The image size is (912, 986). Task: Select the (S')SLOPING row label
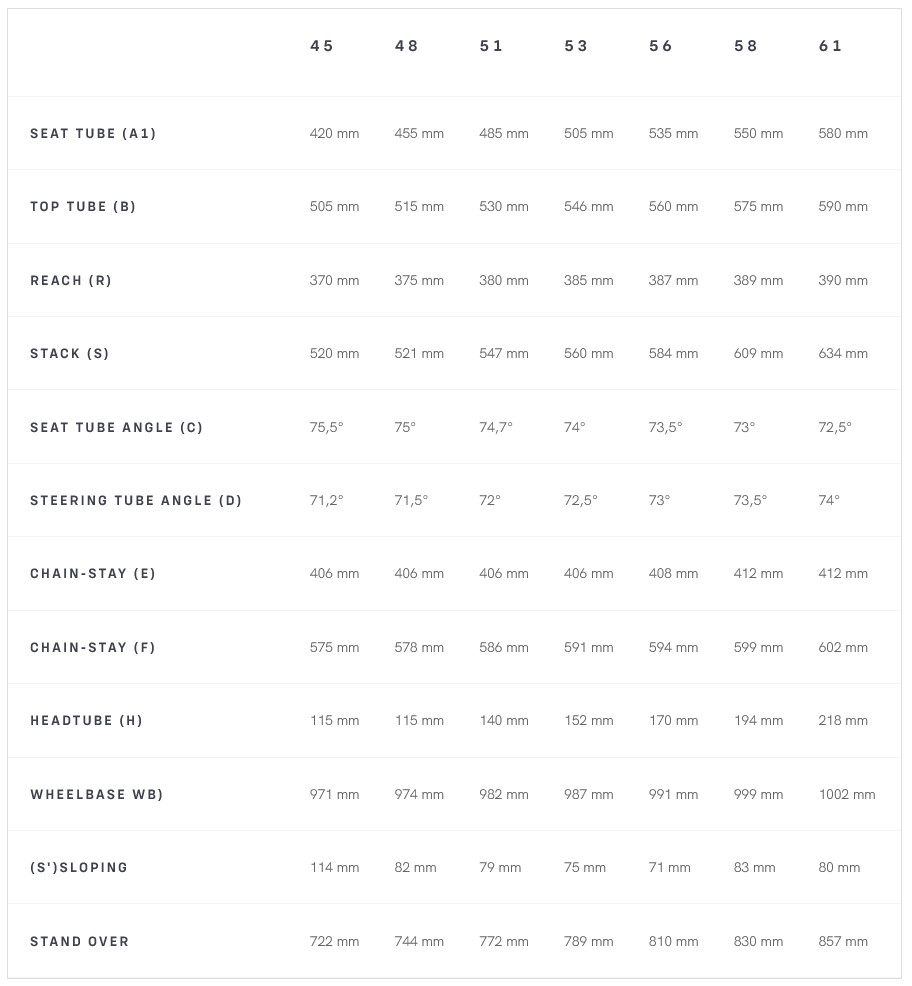[x=79, y=868]
